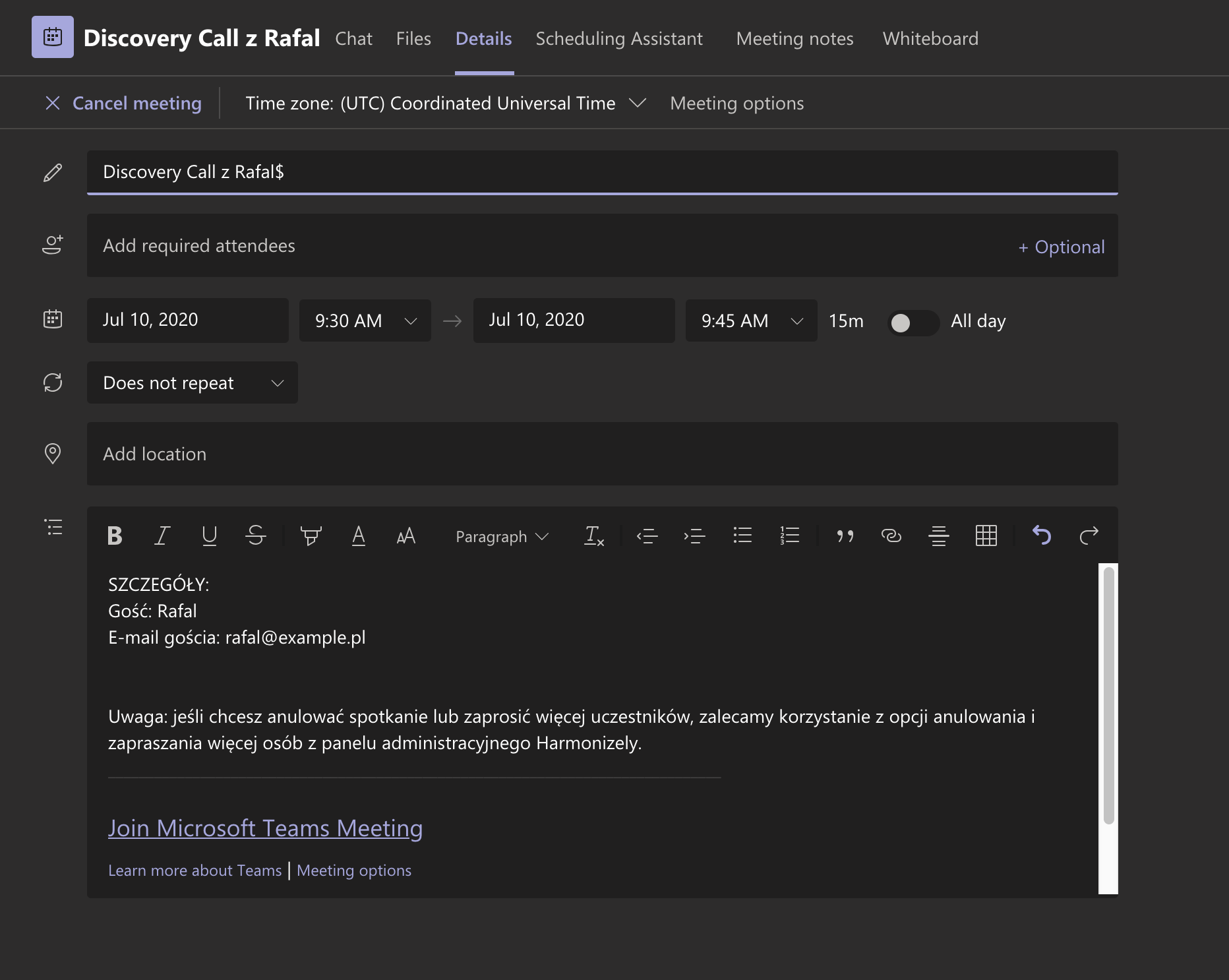
Task: Follow Join Microsoft Teams Meeting link
Action: (x=265, y=828)
